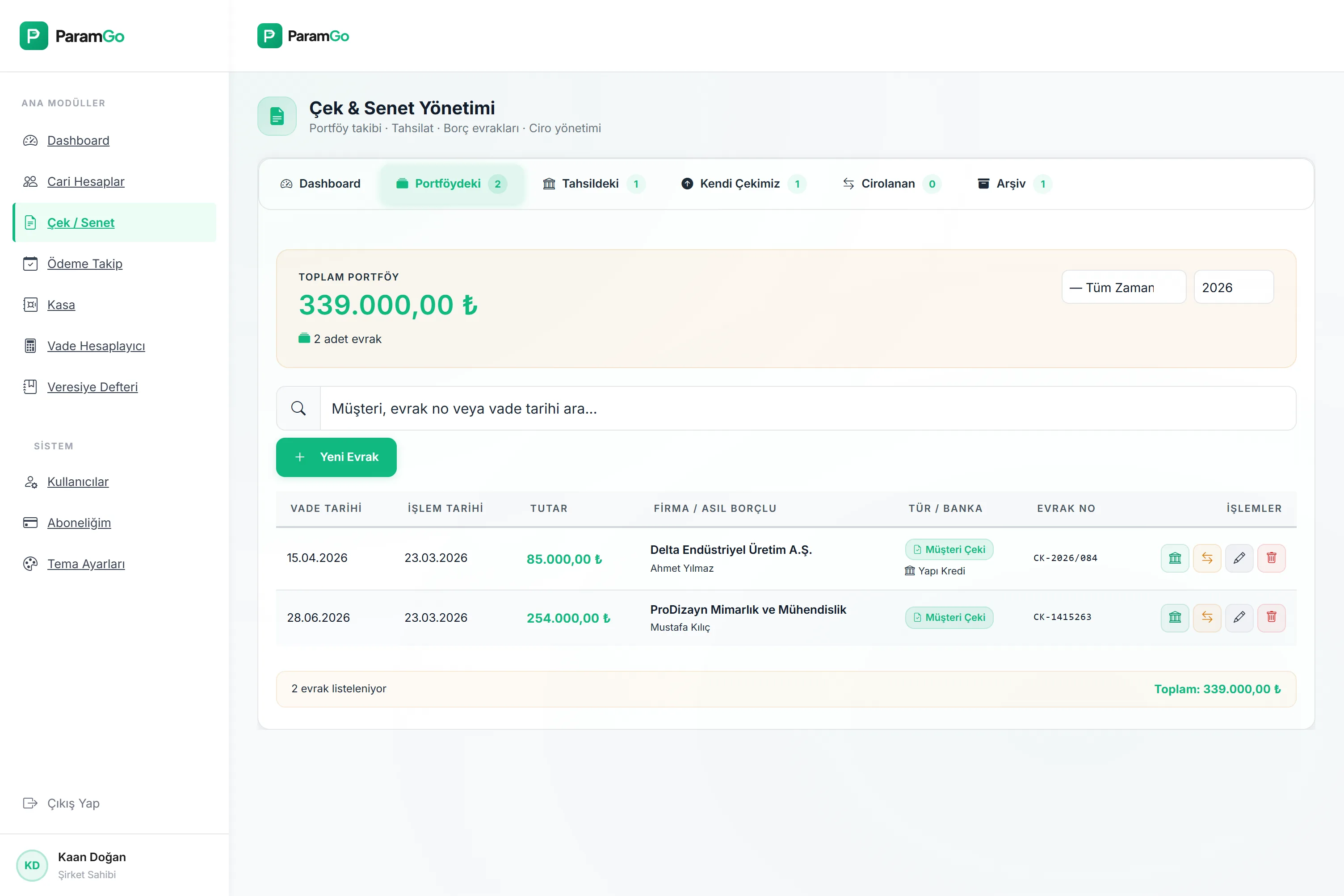Click the search magnifier icon
This screenshot has height=896, width=1344.
298,408
